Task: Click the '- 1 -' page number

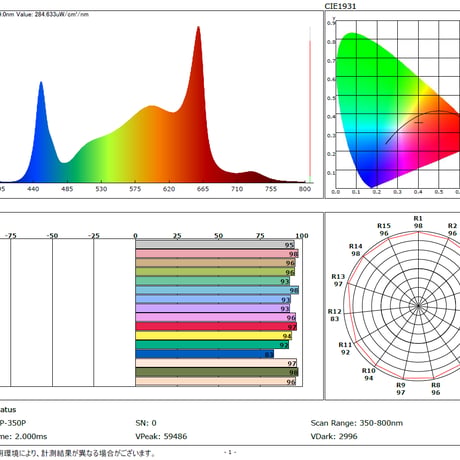Action: (x=230, y=452)
